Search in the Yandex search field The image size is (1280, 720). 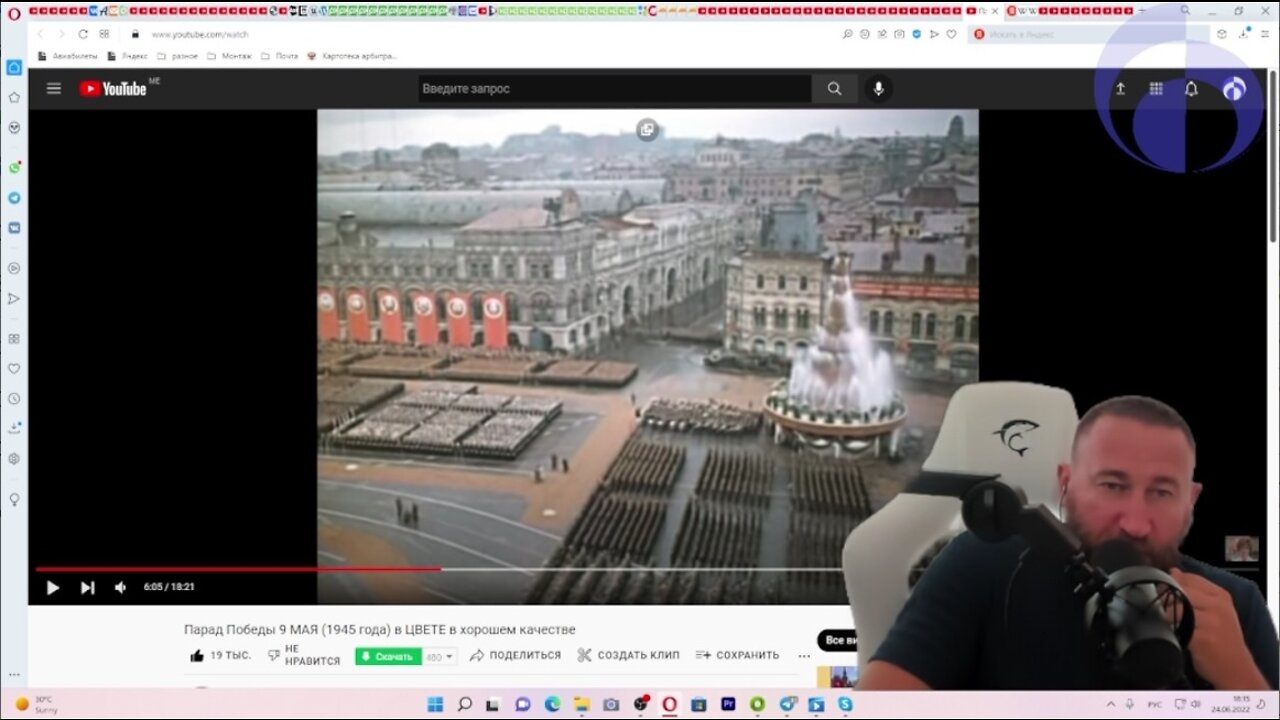pyautogui.click(x=1088, y=34)
